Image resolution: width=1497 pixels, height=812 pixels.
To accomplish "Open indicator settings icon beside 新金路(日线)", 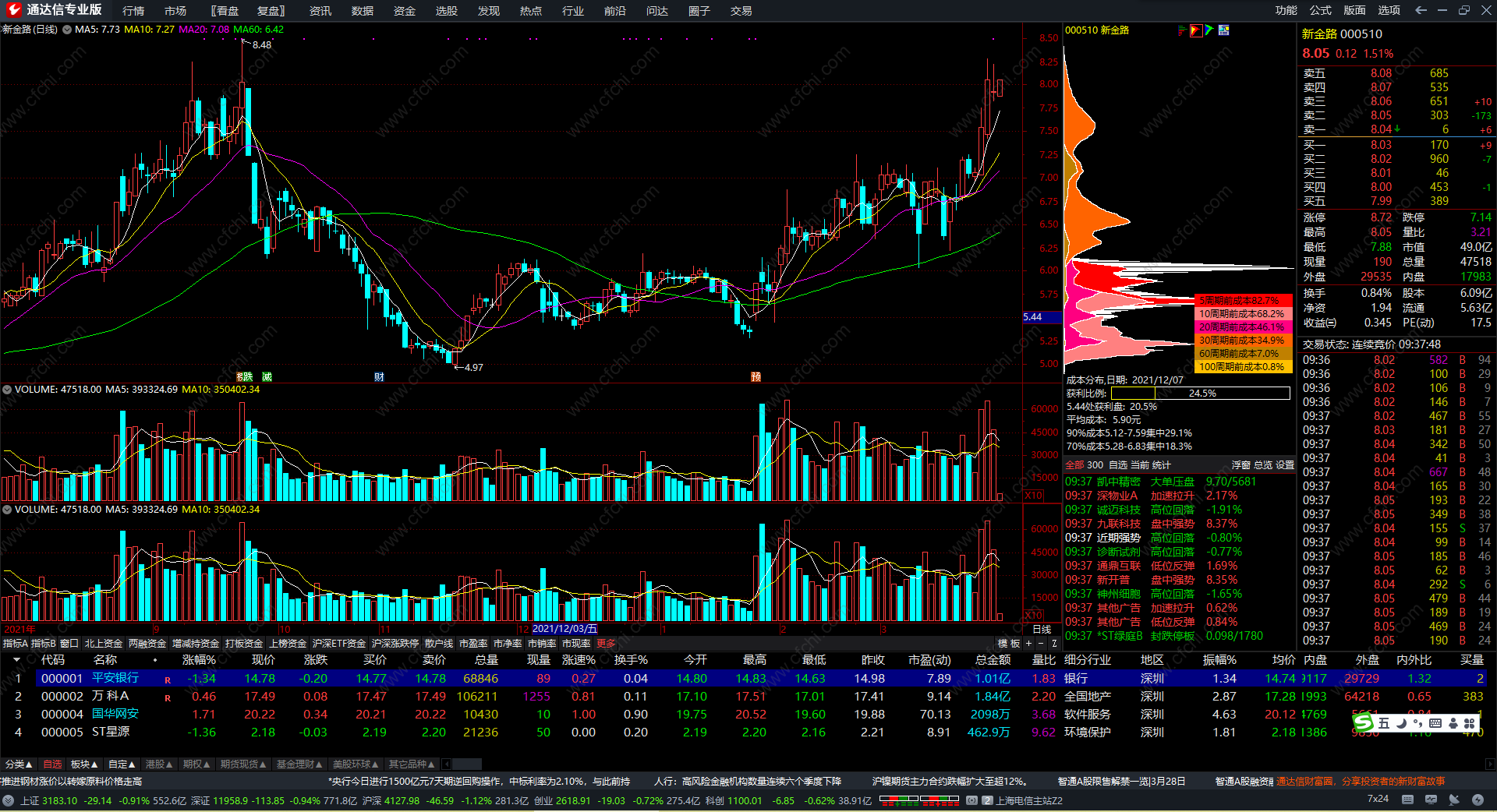I will [x=67, y=30].
